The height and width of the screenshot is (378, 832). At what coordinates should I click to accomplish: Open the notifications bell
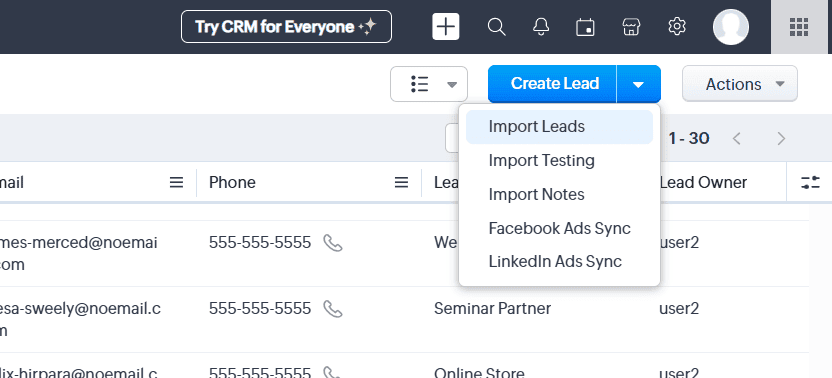click(x=541, y=27)
